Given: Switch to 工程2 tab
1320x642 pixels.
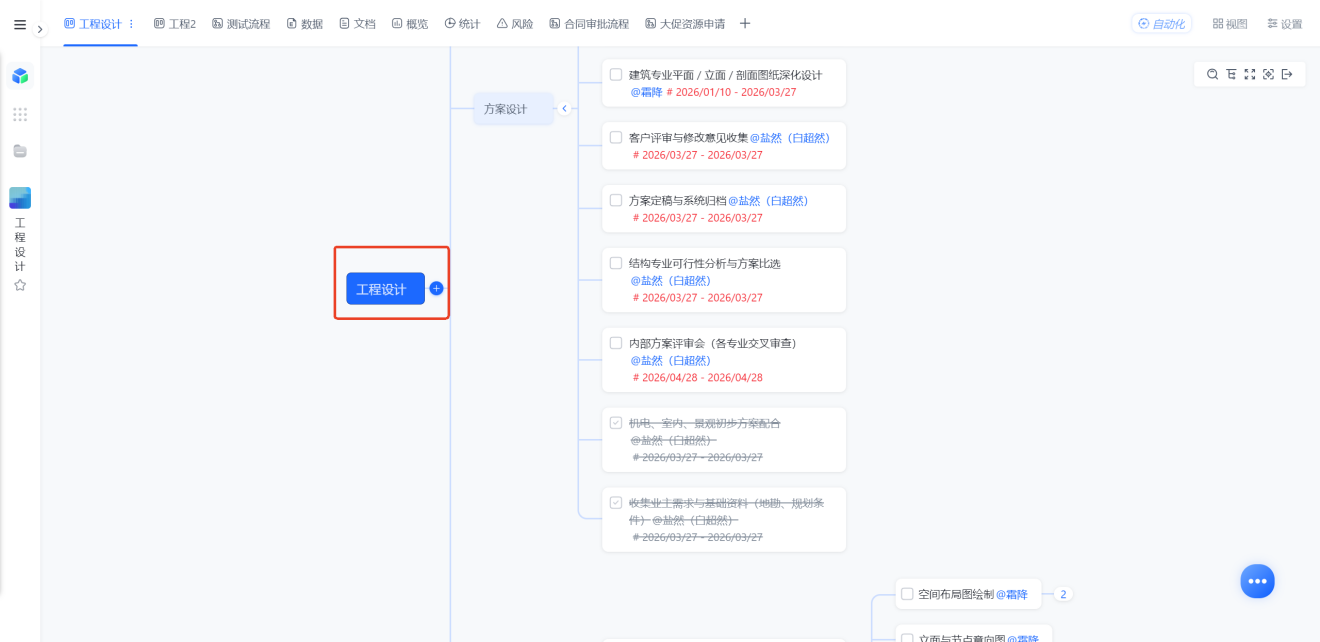Looking at the screenshot, I should (175, 24).
